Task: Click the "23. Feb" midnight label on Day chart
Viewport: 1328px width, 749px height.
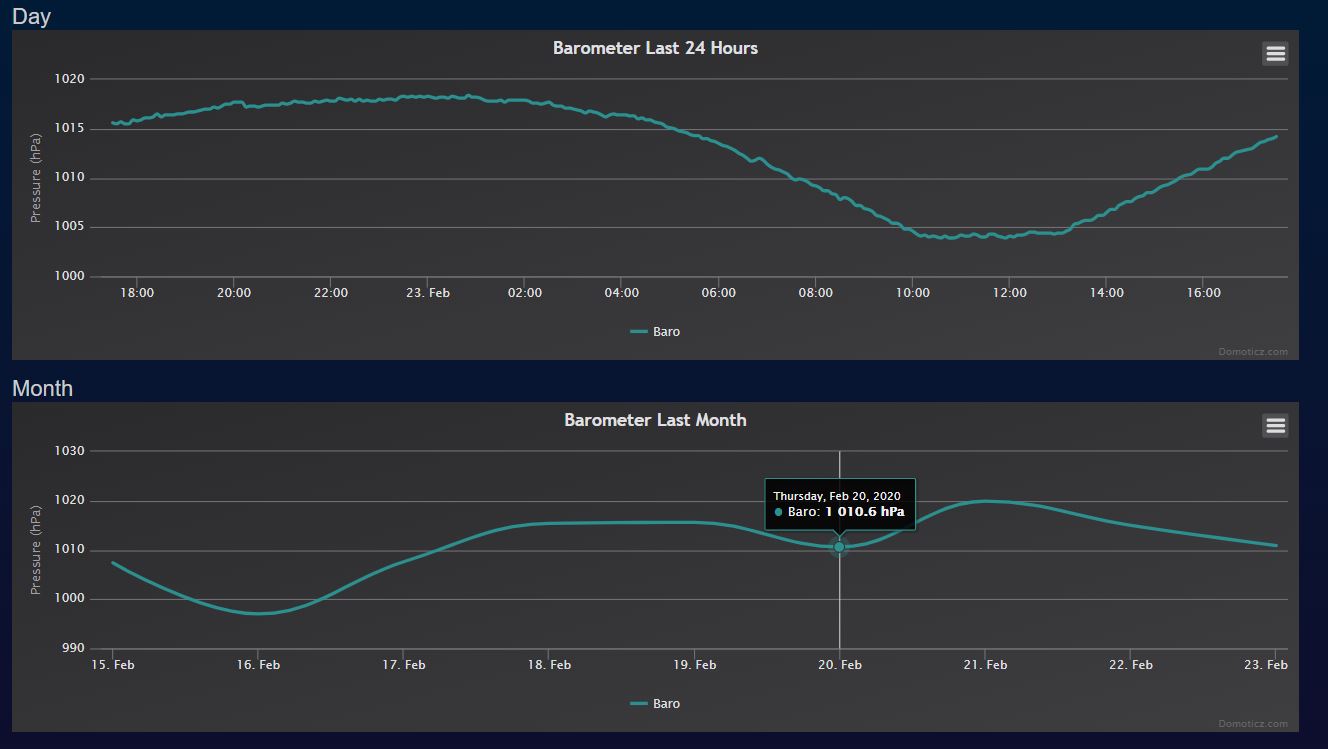Action: tap(427, 293)
